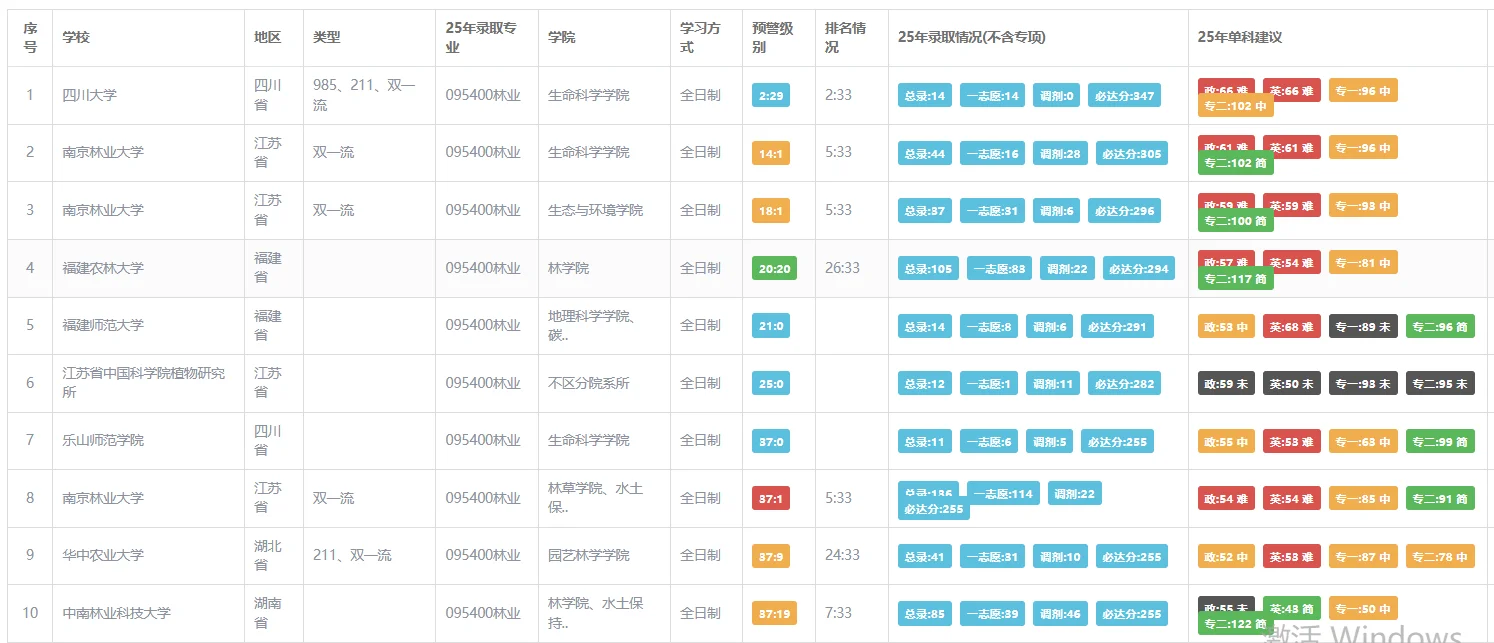Select the dark 专一:89 未 badge
This screenshot has height=643, width=1494.
1363,327
